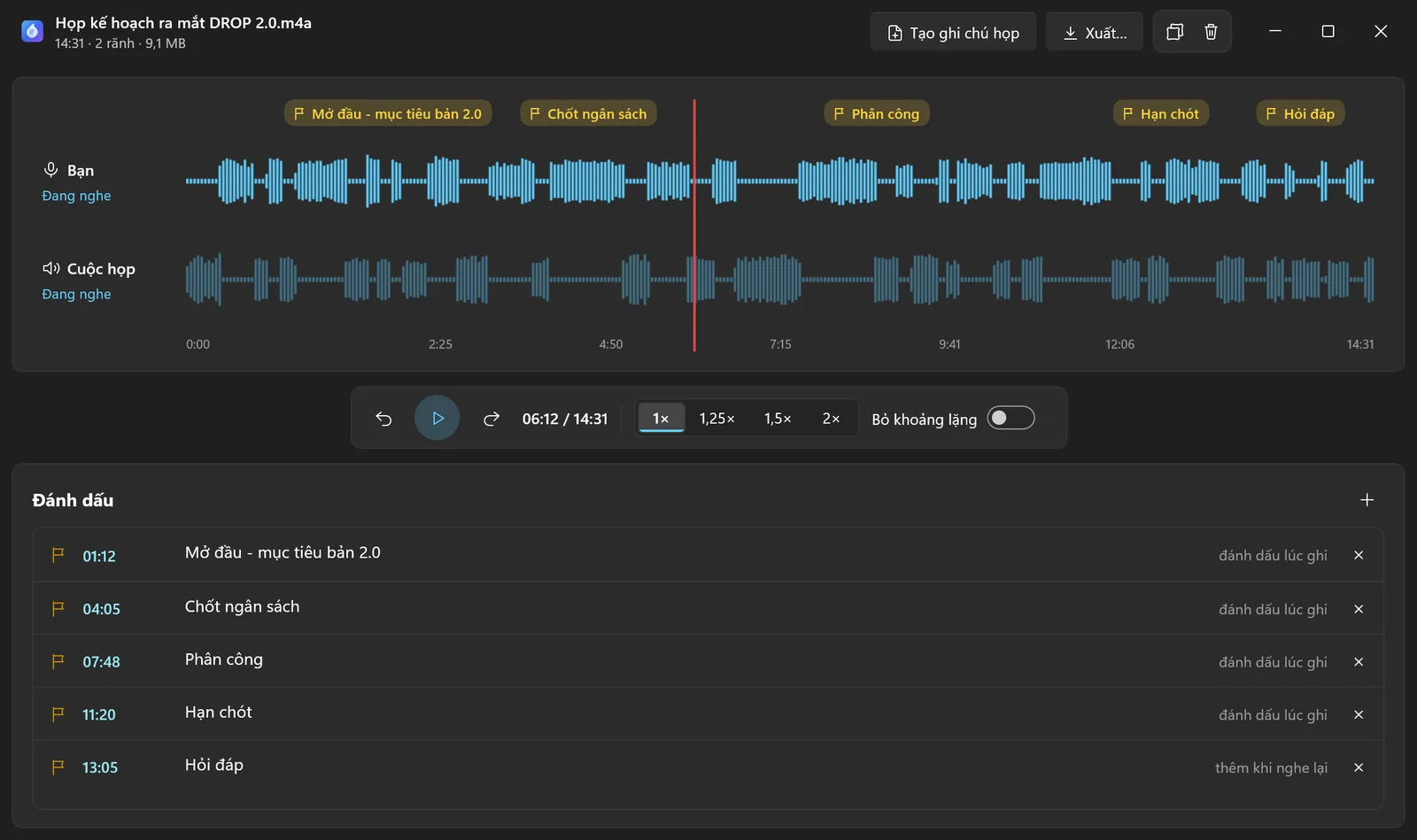
Task: Add a new marker with plus icon
Action: pos(1367,500)
